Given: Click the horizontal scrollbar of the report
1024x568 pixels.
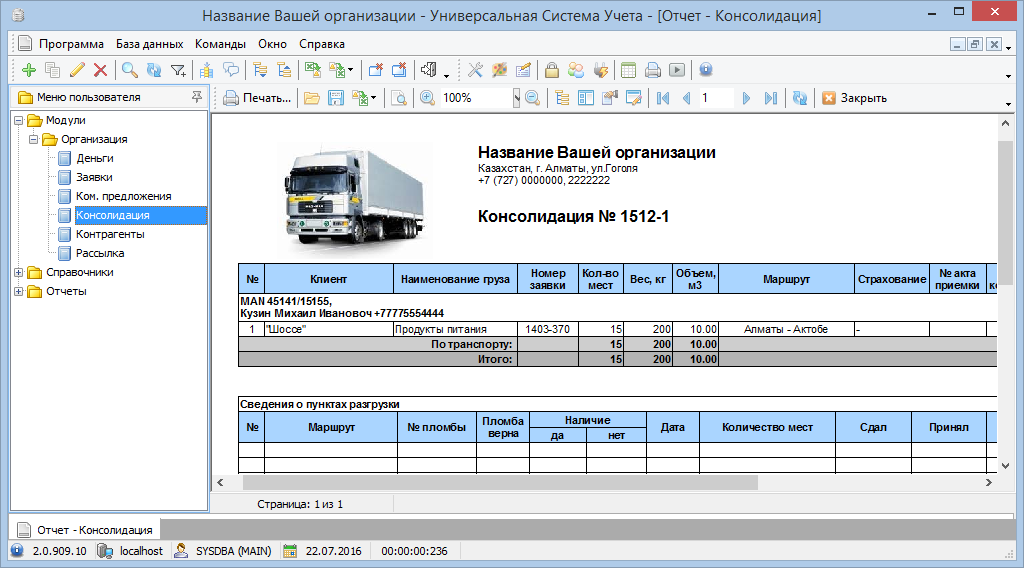Looking at the screenshot, I should coord(500,482).
